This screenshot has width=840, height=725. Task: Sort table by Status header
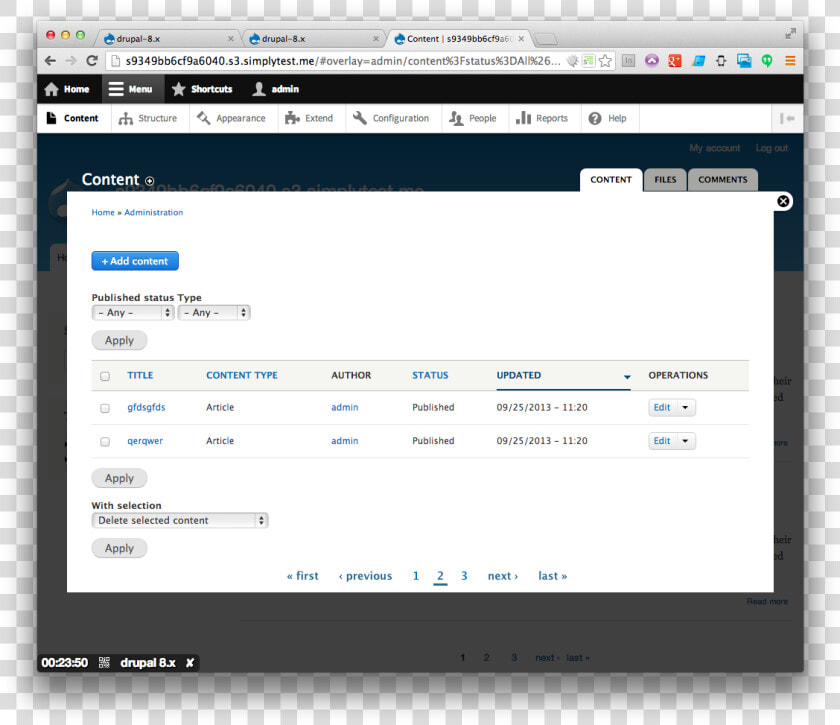pyautogui.click(x=430, y=375)
